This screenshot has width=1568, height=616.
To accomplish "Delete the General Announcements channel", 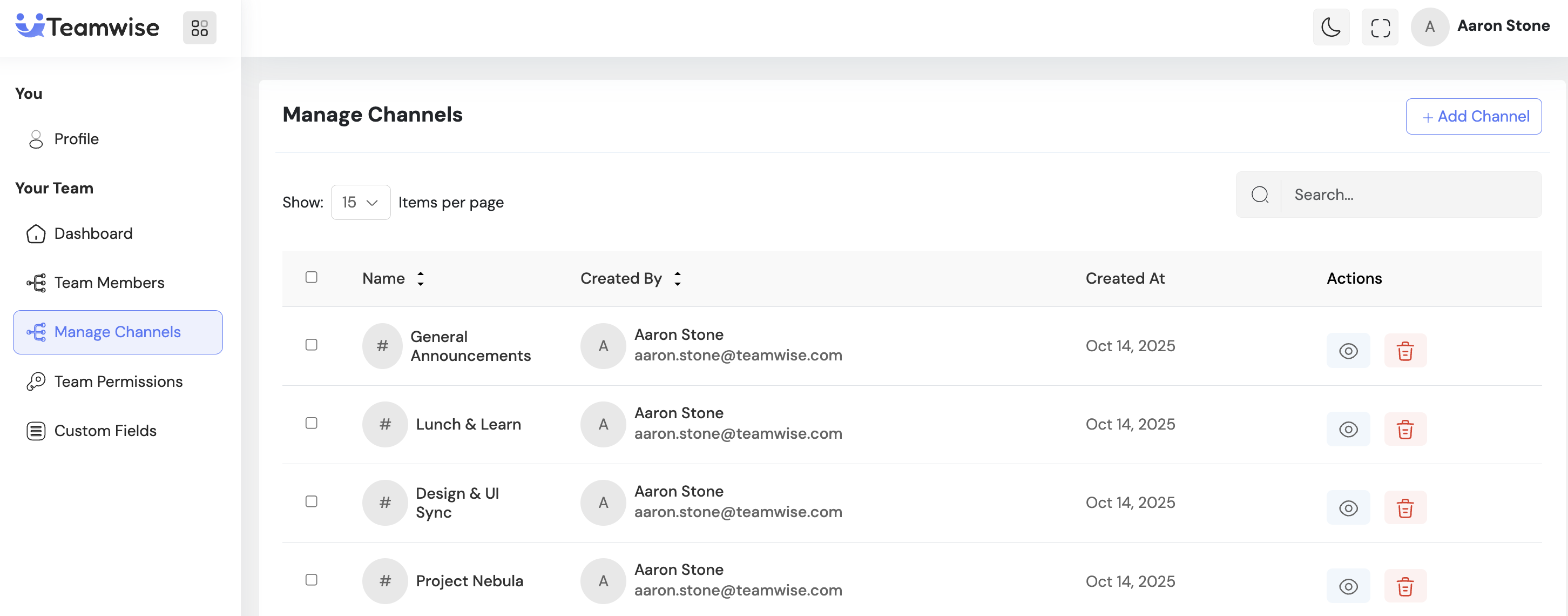I will (1405, 351).
